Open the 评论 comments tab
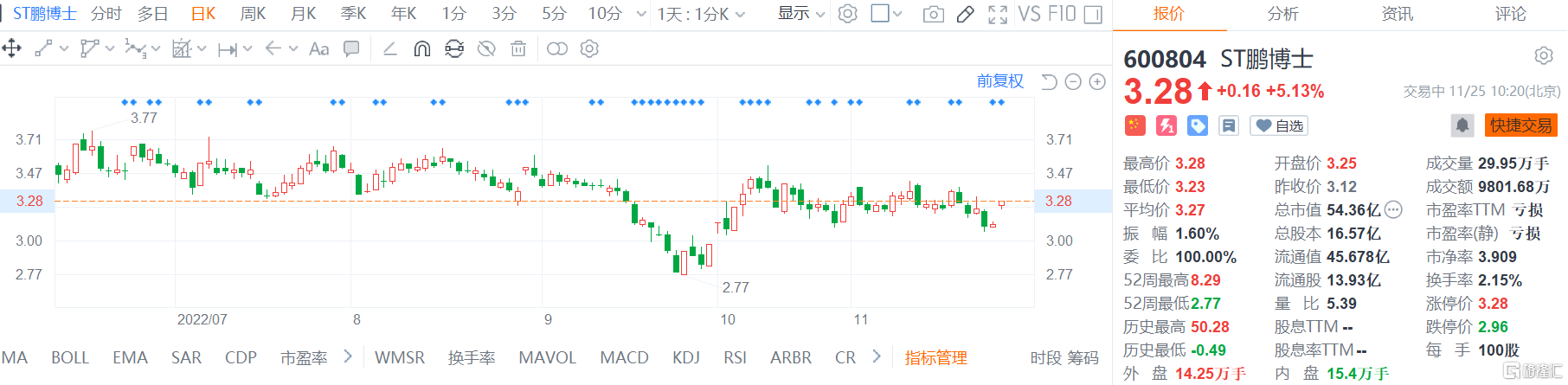Screen dimensions: 1568x385 1511,14
